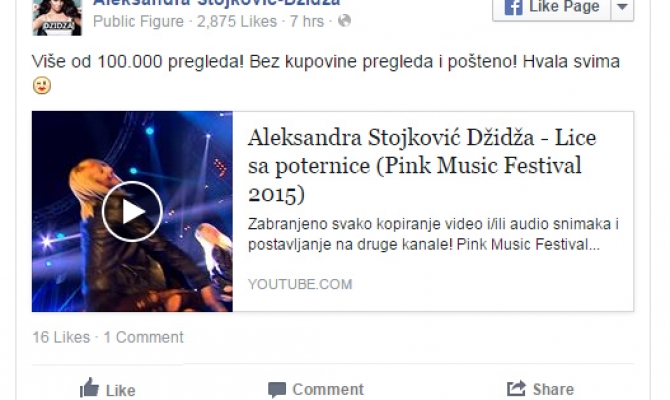The width and height of the screenshot is (670, 400).
Task: Click the Like Page button text
Action: 564,7
